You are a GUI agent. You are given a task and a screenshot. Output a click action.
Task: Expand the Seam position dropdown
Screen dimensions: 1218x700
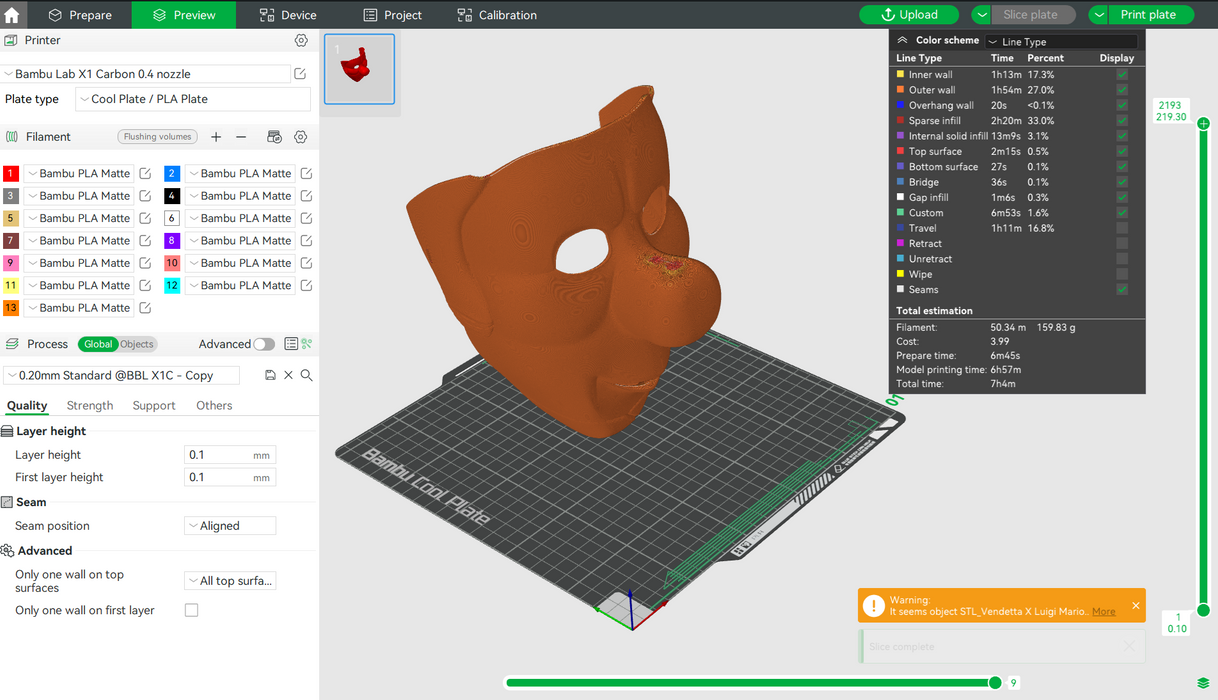click(x=230, y=526)
